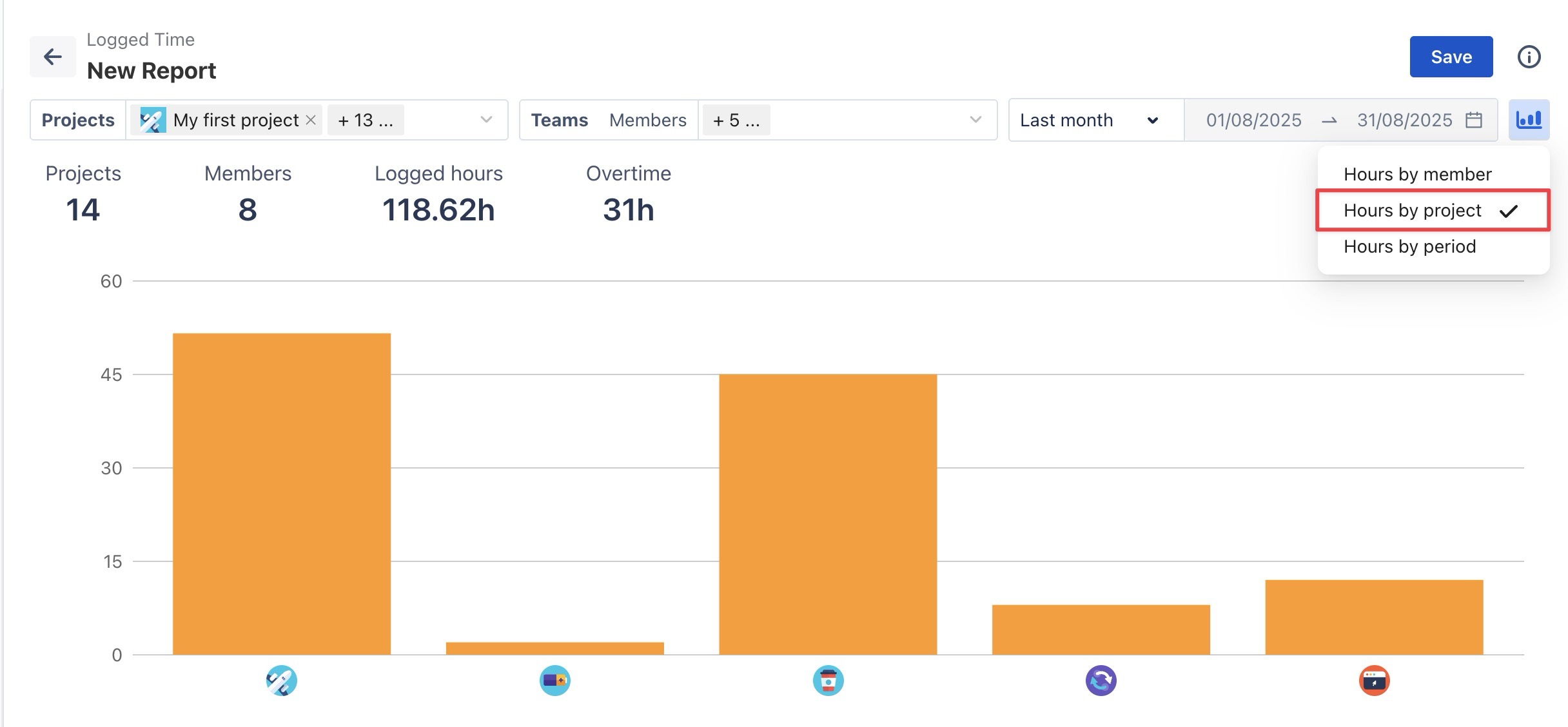Click the rocket project icon below chart
The image size is (1568, 727).
coord(281,681)
